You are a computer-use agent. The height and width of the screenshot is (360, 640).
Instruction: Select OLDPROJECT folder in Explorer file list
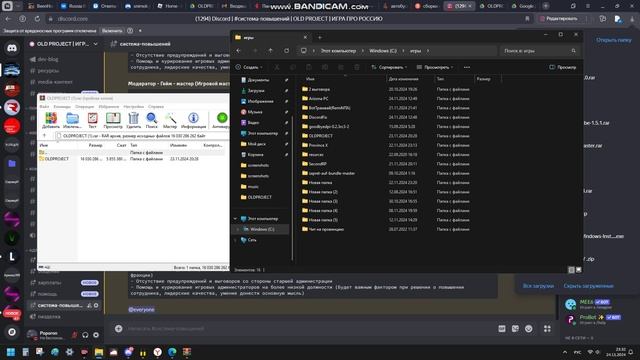321,136
